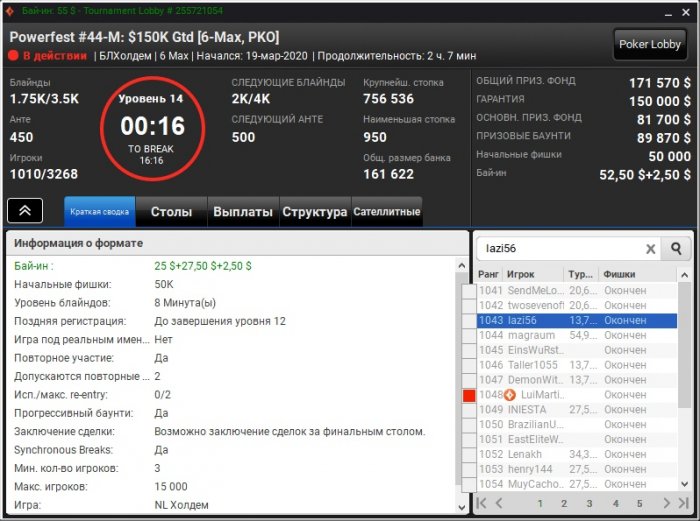Switch to the Структура tab
This screenshot has height=521, width=700.
(x=315, y=212)
